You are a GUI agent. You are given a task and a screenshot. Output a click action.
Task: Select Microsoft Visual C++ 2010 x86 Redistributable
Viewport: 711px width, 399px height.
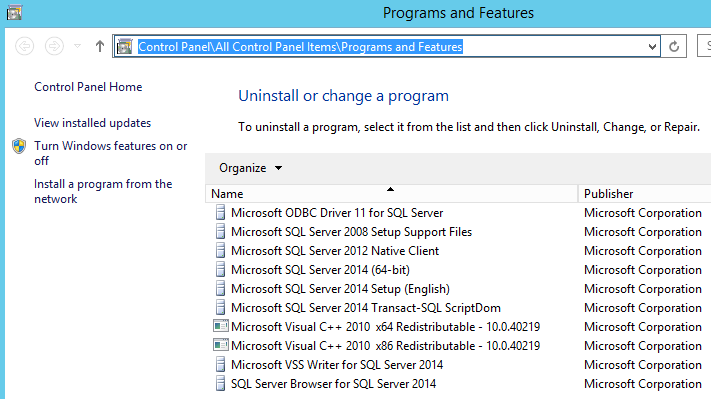point(385,346)
